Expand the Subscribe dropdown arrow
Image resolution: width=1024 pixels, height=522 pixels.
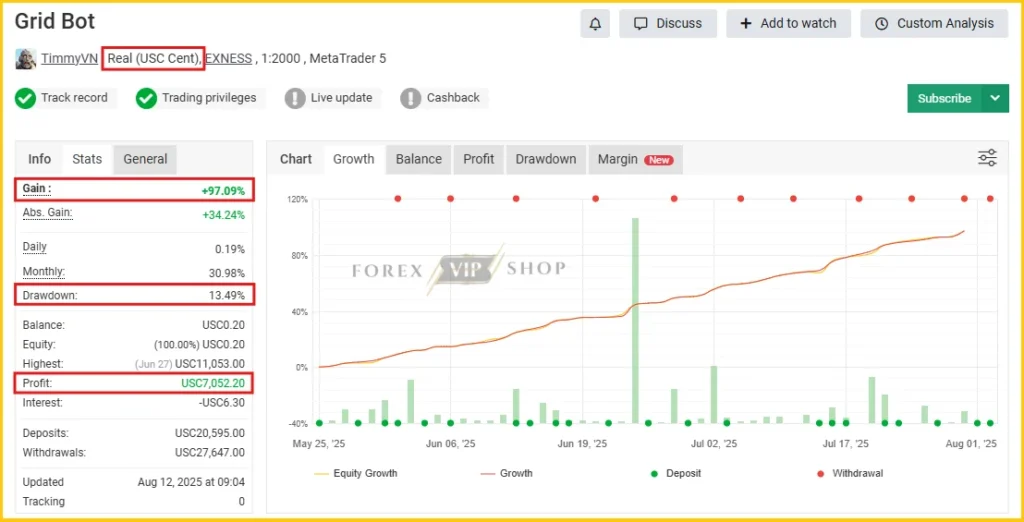pyautogui.click(x=995, y=98)
